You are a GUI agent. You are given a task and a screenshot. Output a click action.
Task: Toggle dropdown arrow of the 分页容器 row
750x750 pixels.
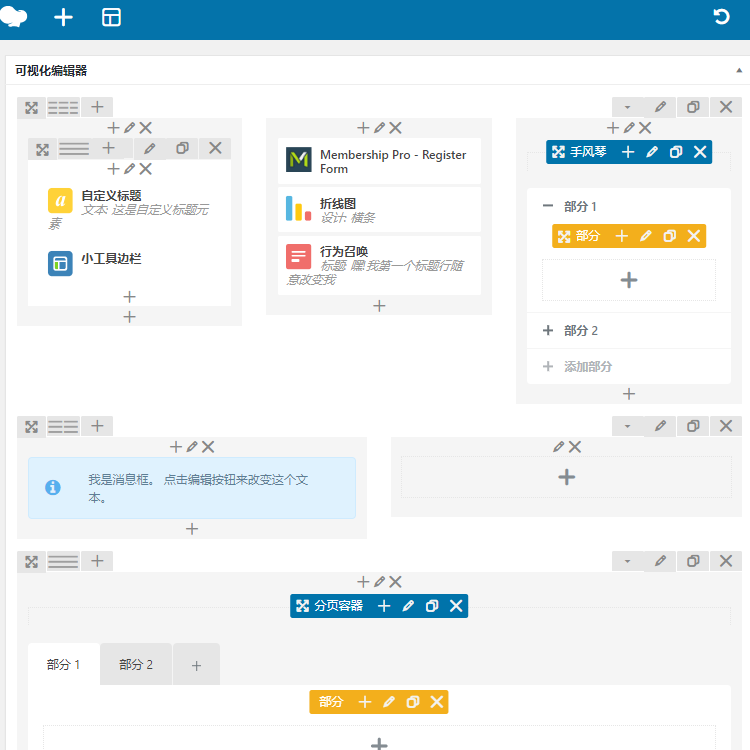tap(628, 561)
